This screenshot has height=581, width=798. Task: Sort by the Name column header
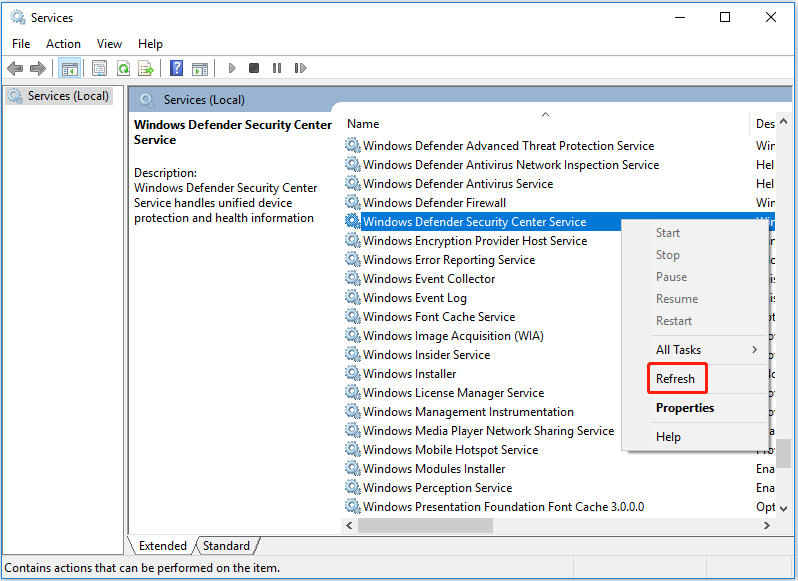545,124
